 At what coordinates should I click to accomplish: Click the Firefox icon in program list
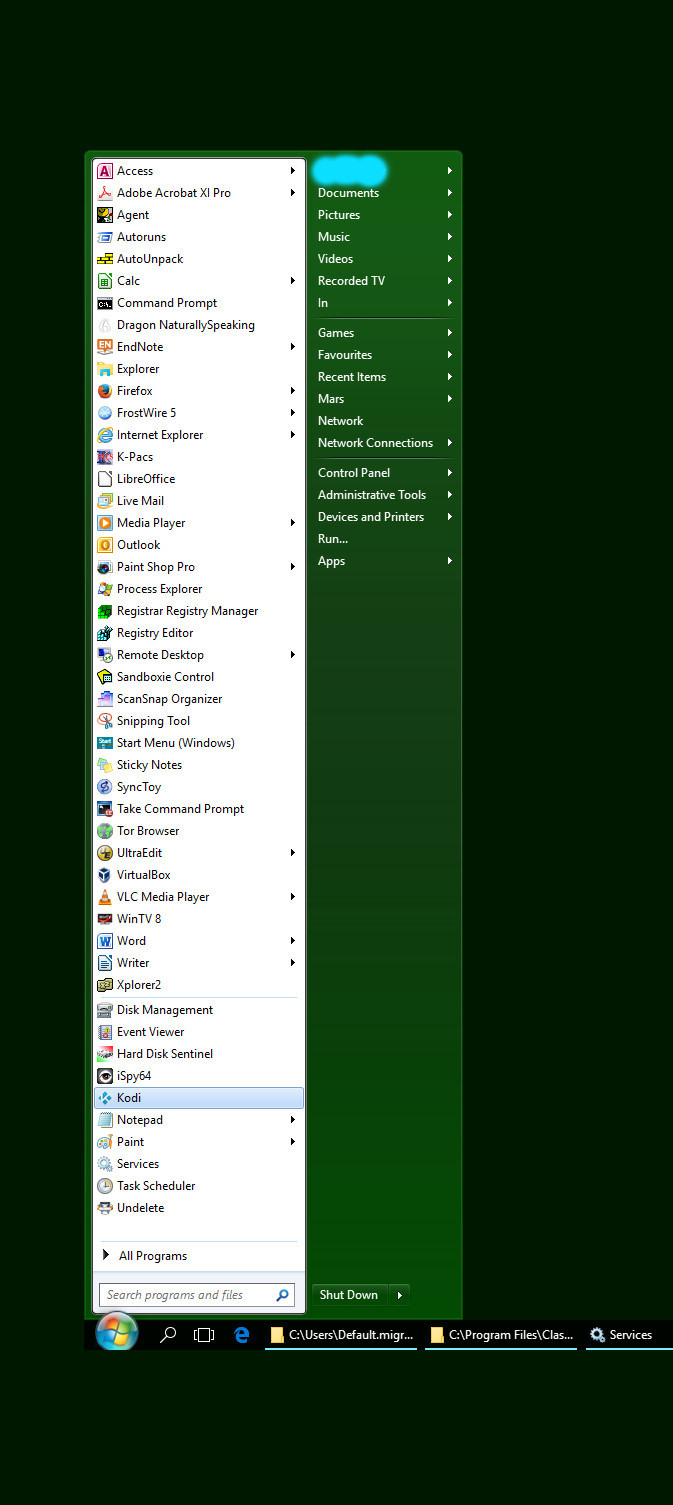[105, 391]
